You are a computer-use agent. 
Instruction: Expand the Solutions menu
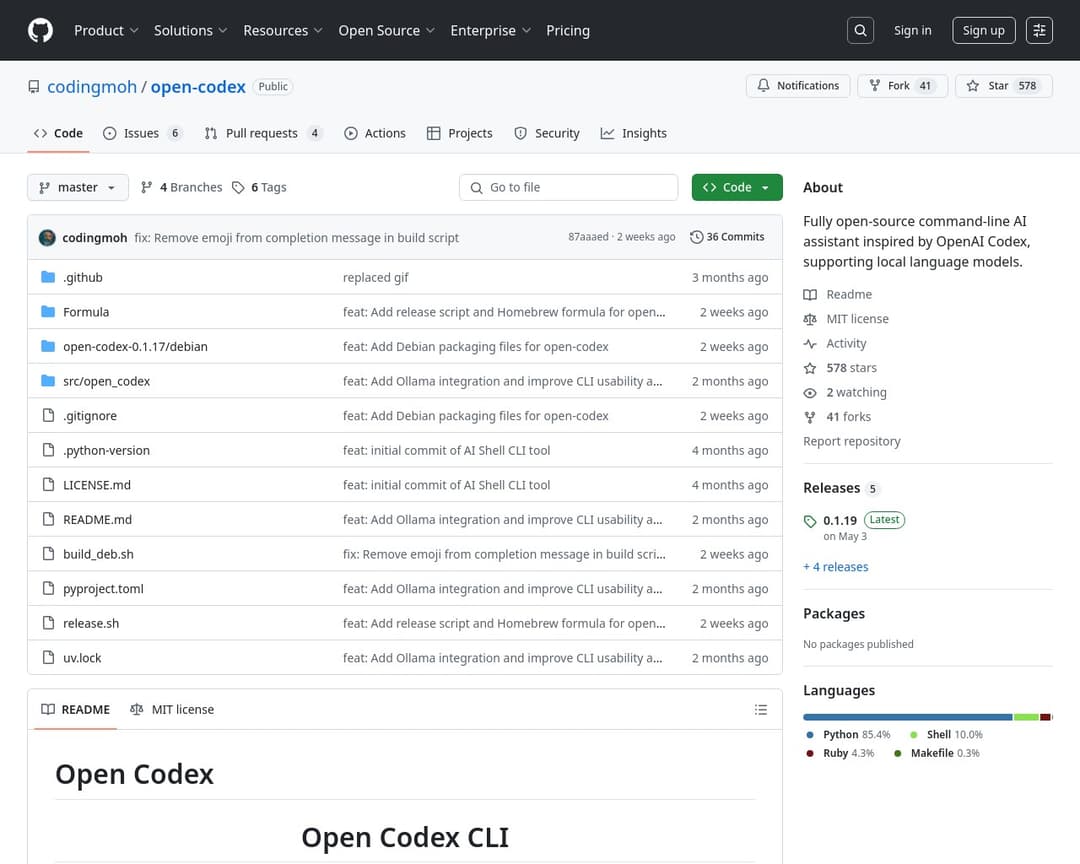(190, 30)
